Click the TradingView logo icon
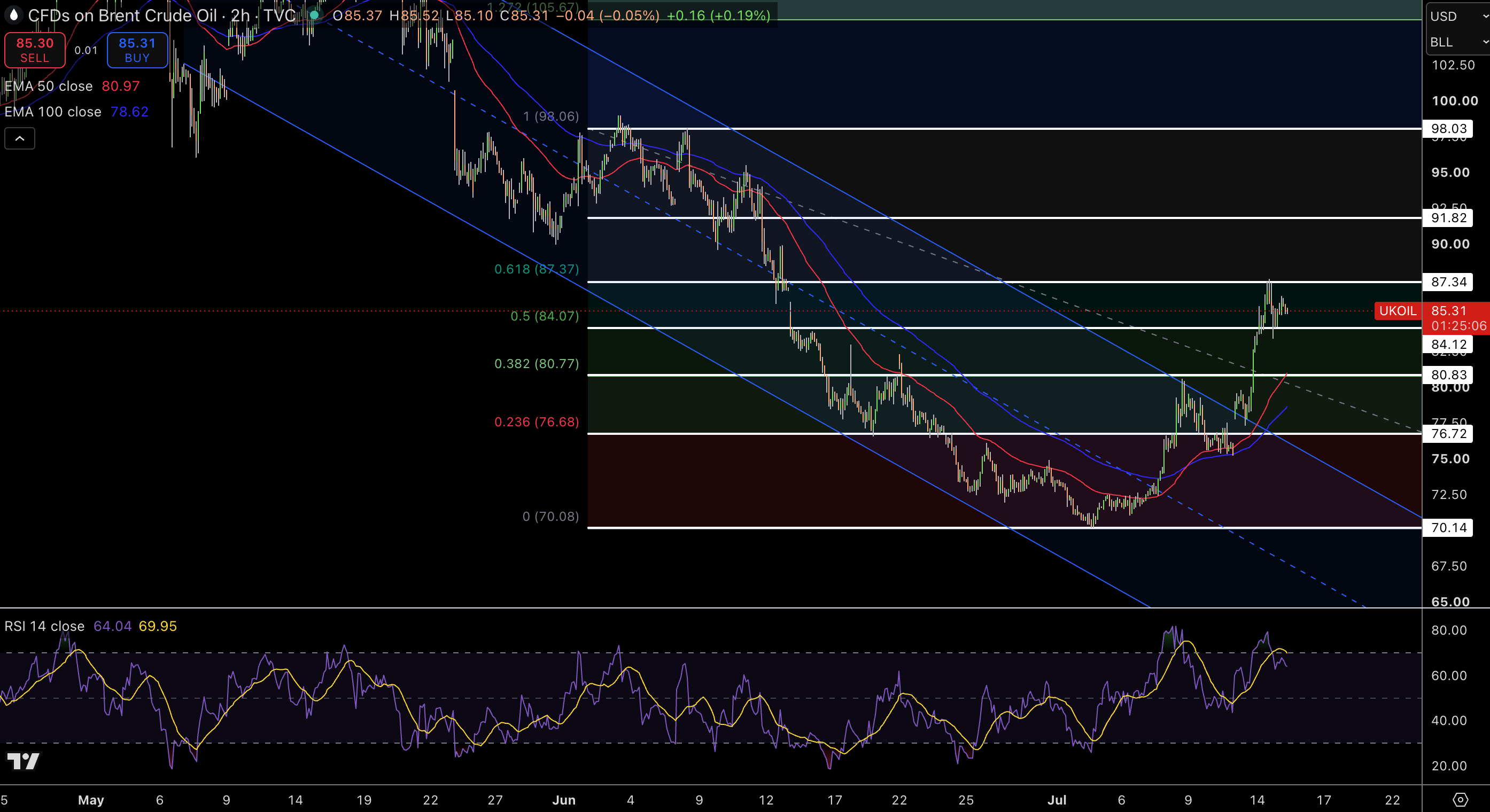 click(23, 761)
